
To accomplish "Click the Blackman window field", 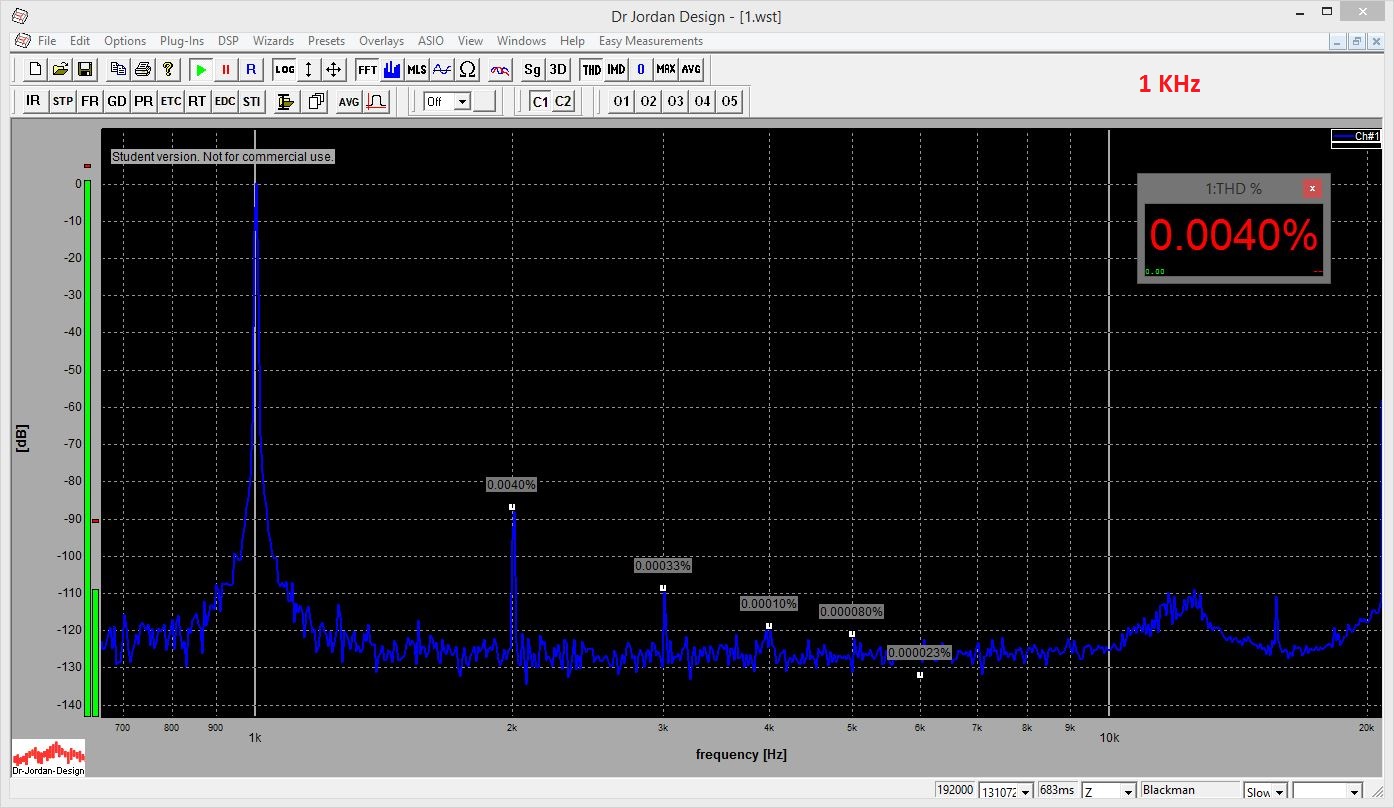I will (x=1190, y=790).
